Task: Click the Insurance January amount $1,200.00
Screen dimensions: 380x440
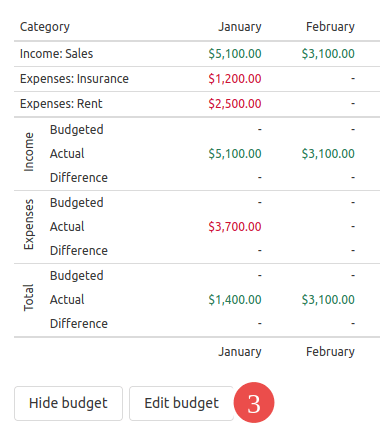Action: click(x=235, y=79)
